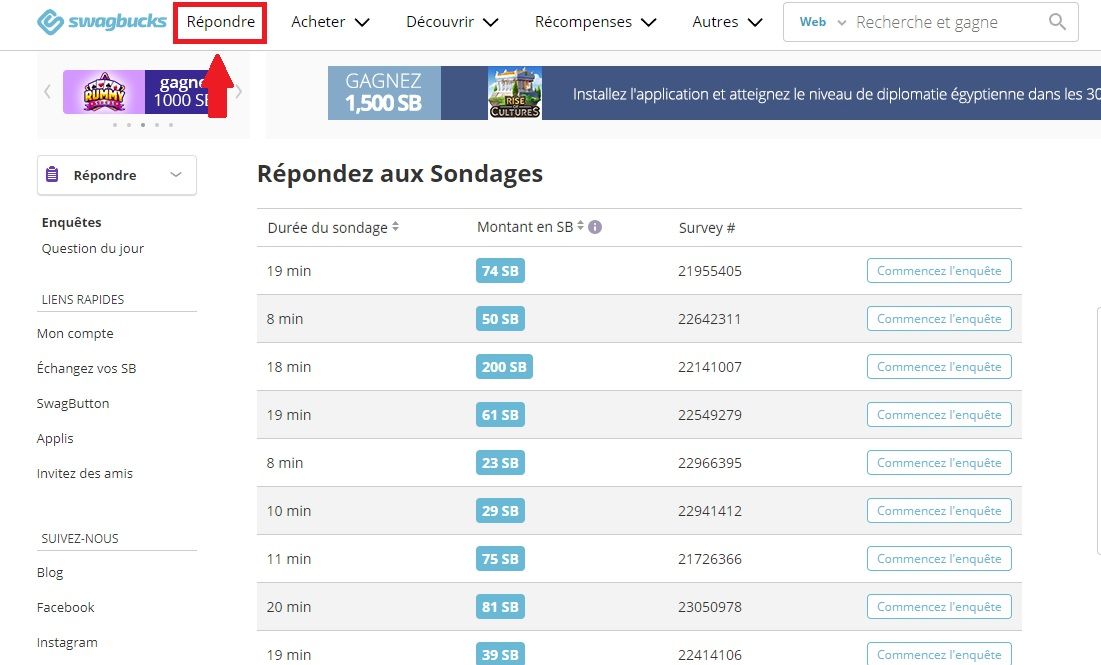The width and height of the screenshot is (1101, 665).
Task: Start survey 21955405 worth 74 SB
Action: coord(938,271)
